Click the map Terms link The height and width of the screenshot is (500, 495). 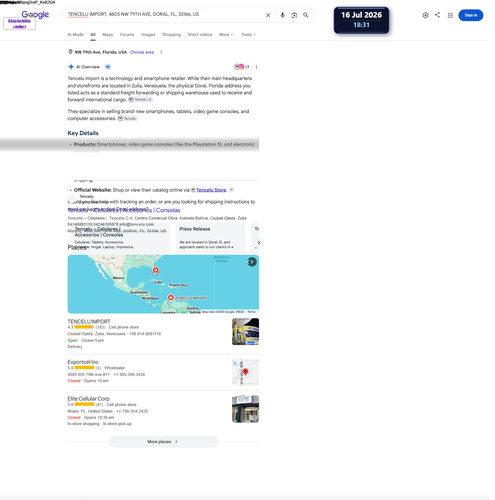tap(252, 312)
